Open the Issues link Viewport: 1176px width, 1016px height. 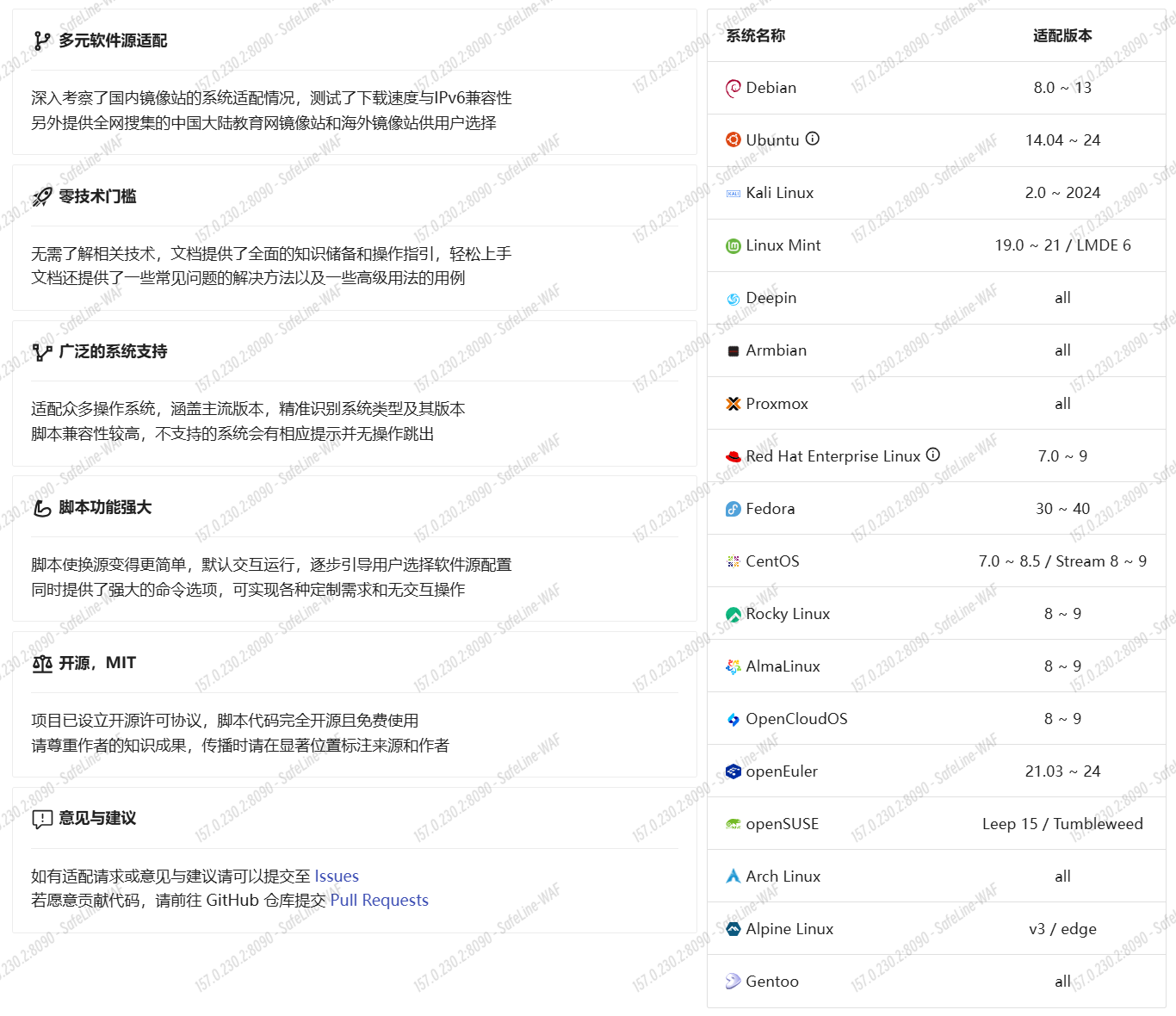click(x=337, y=876)
